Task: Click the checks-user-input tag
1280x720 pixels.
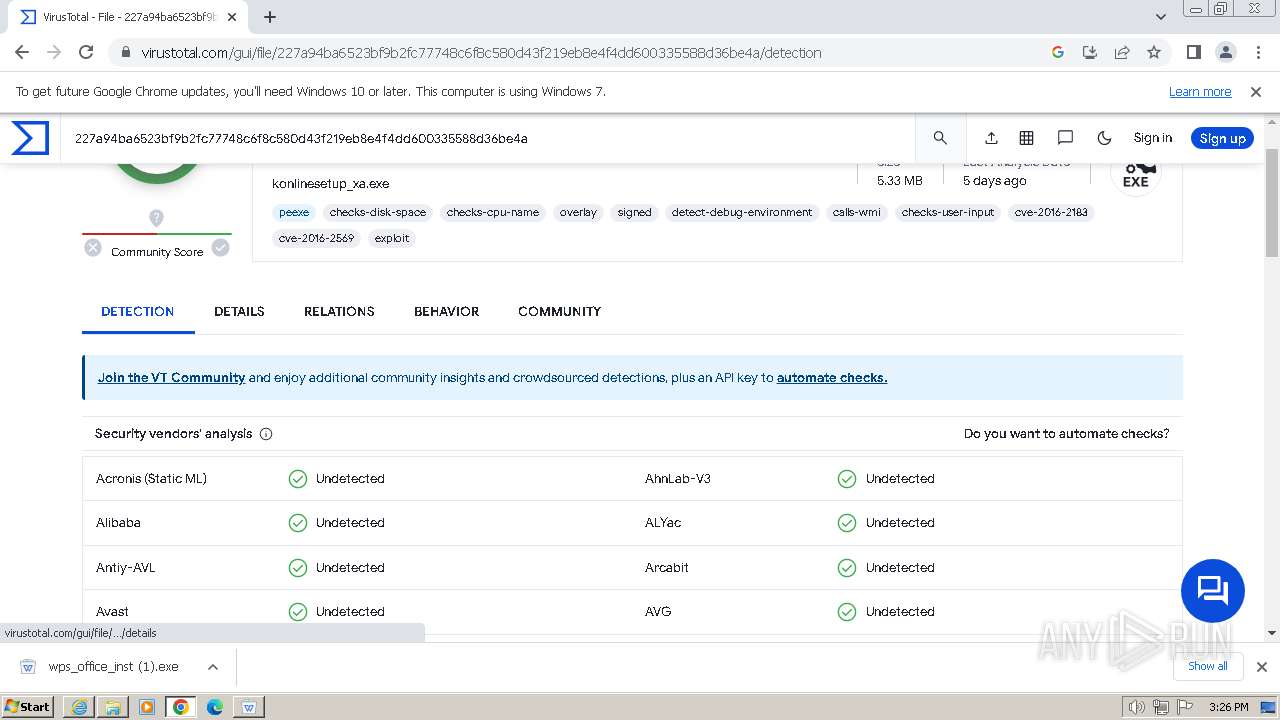Action: pyautogui.click(x=948, y=212)
